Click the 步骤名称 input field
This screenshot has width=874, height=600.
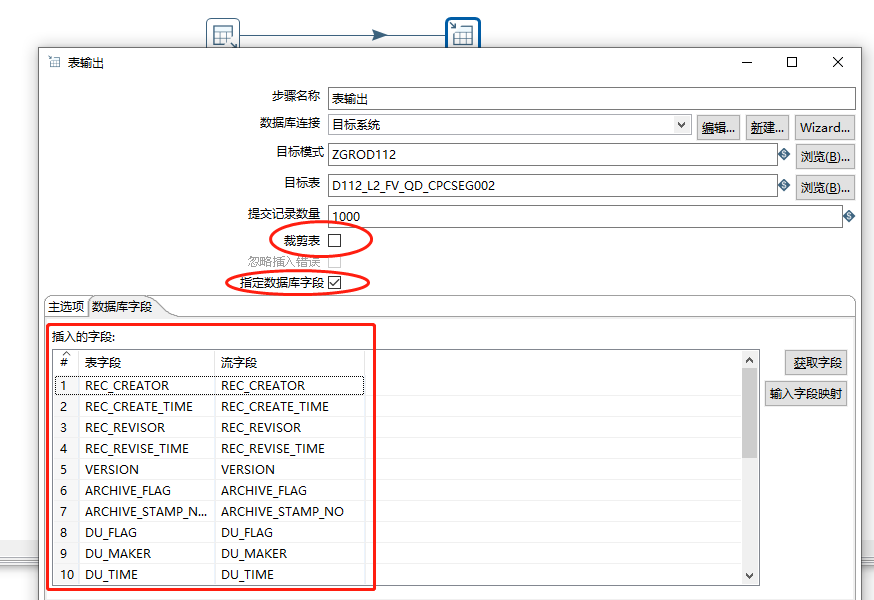click(591, 99)
